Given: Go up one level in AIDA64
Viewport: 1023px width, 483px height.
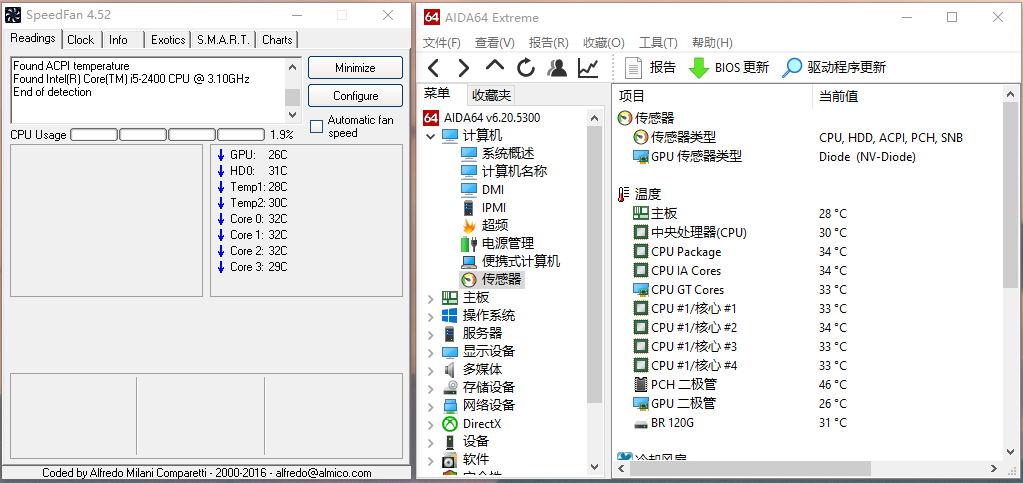Looking at the screenshot, I should tap(495, 66).
